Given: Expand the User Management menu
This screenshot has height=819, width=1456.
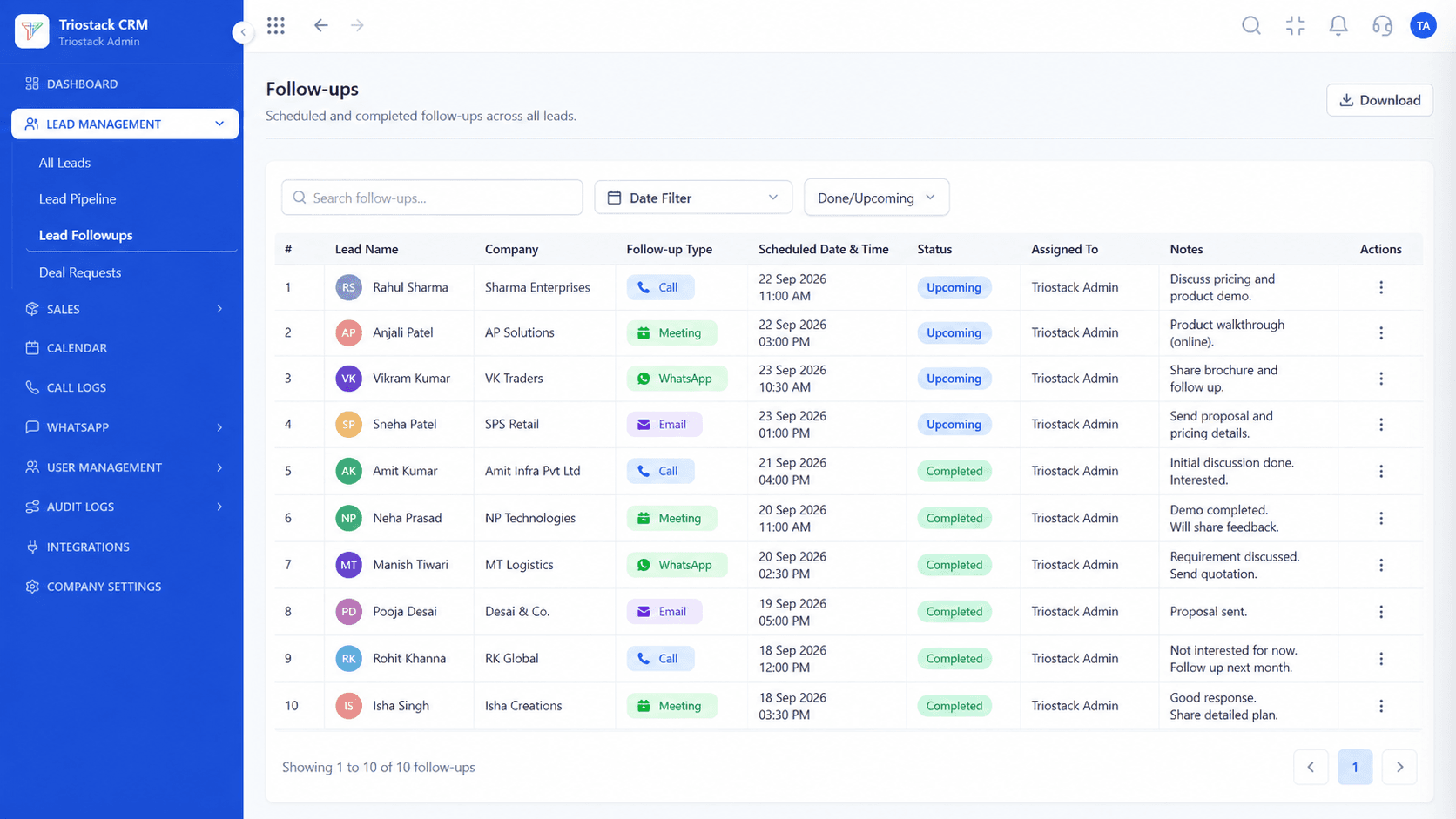Looking at the screenshot, I should click(125, 467).
